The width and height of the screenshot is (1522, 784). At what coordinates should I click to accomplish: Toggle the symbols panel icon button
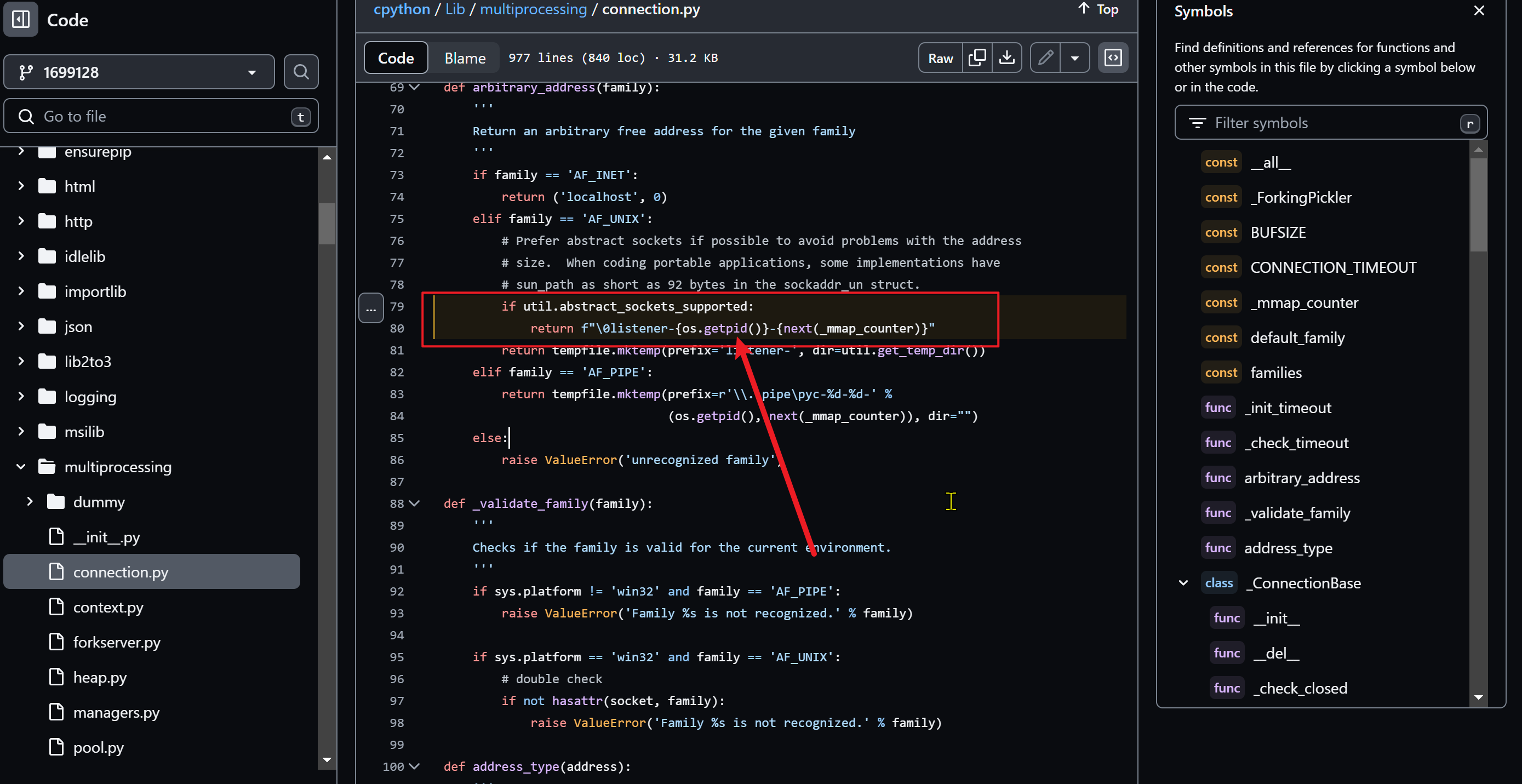pyautogui.click(x=1113, y=58)
